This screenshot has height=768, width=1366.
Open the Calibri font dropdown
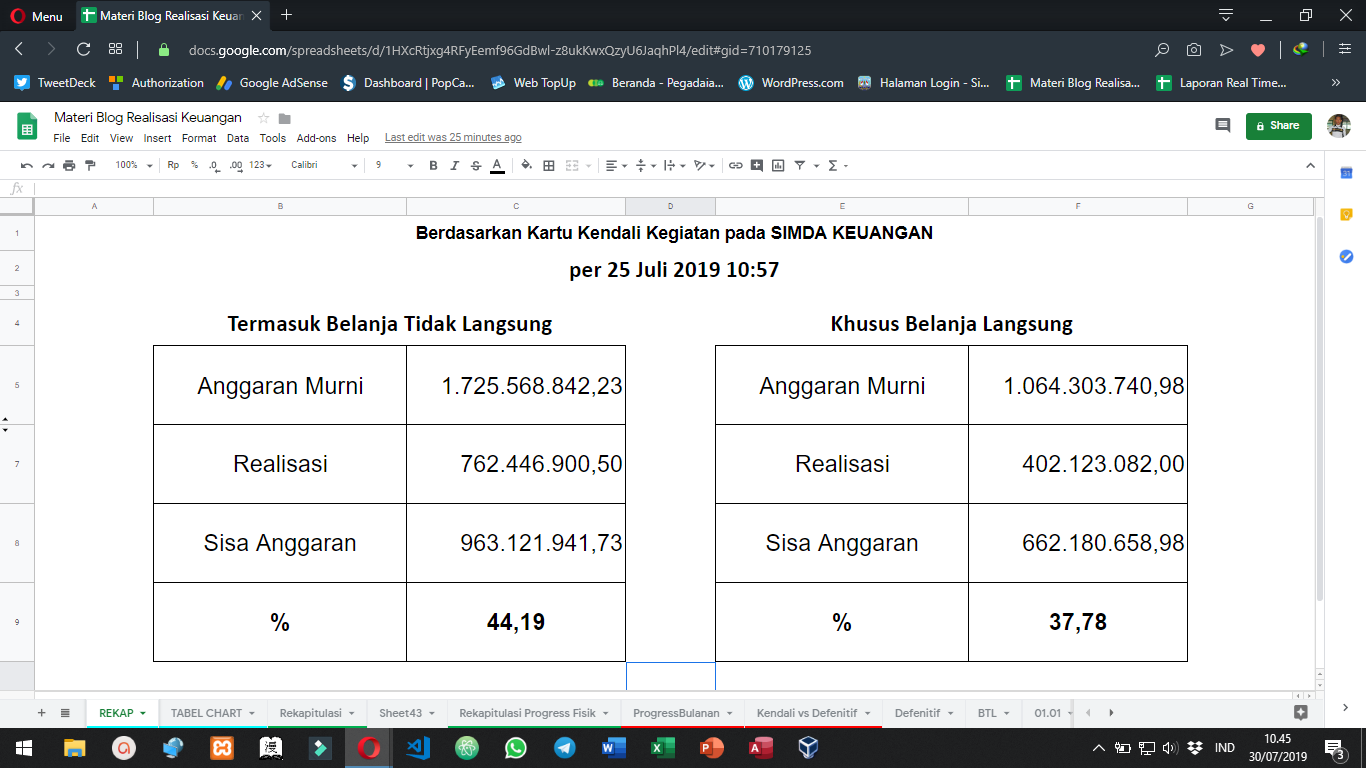(324, 165)
